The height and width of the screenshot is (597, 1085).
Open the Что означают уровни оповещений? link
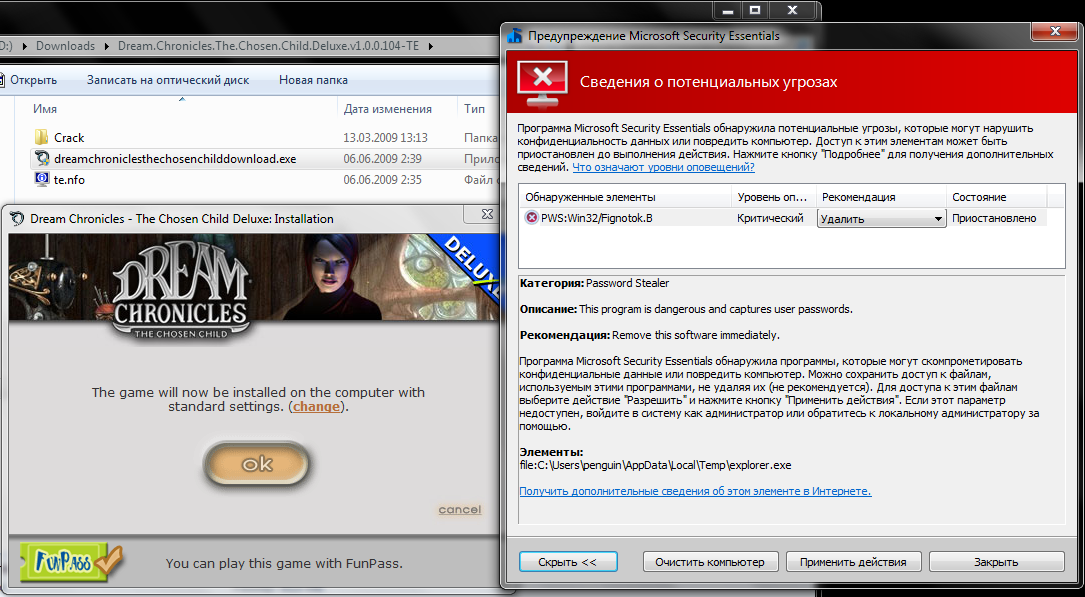pos(663,167)
